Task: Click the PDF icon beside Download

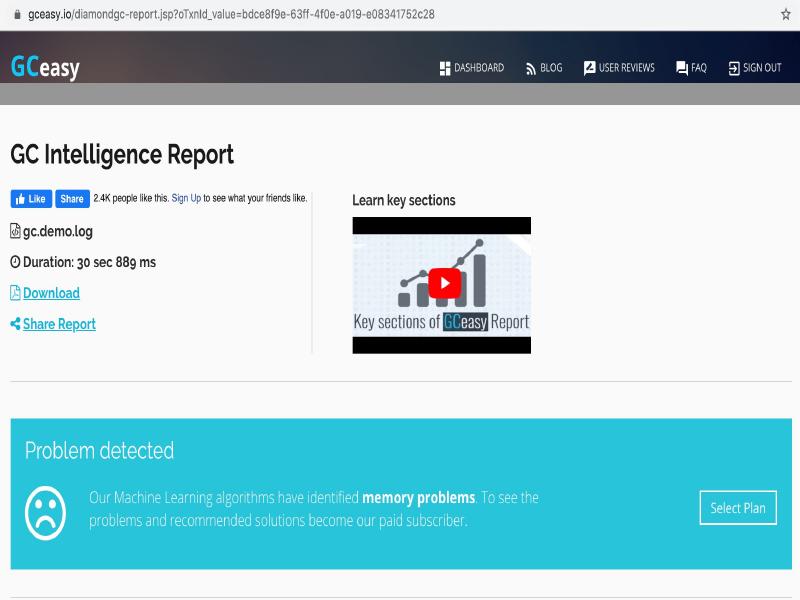Action: 15,293
